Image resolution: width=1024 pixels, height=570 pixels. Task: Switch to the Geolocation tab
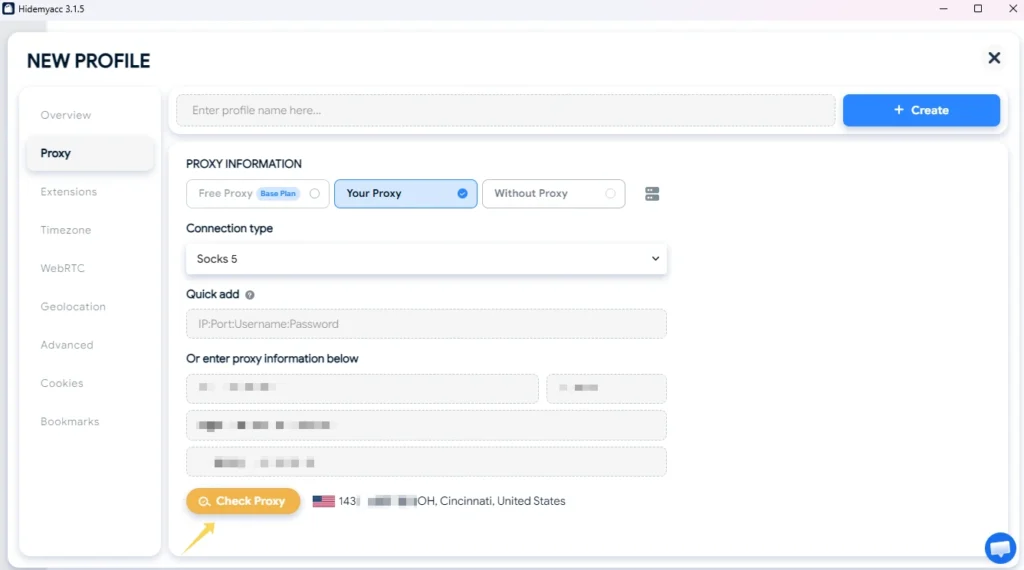click(73, 307)
